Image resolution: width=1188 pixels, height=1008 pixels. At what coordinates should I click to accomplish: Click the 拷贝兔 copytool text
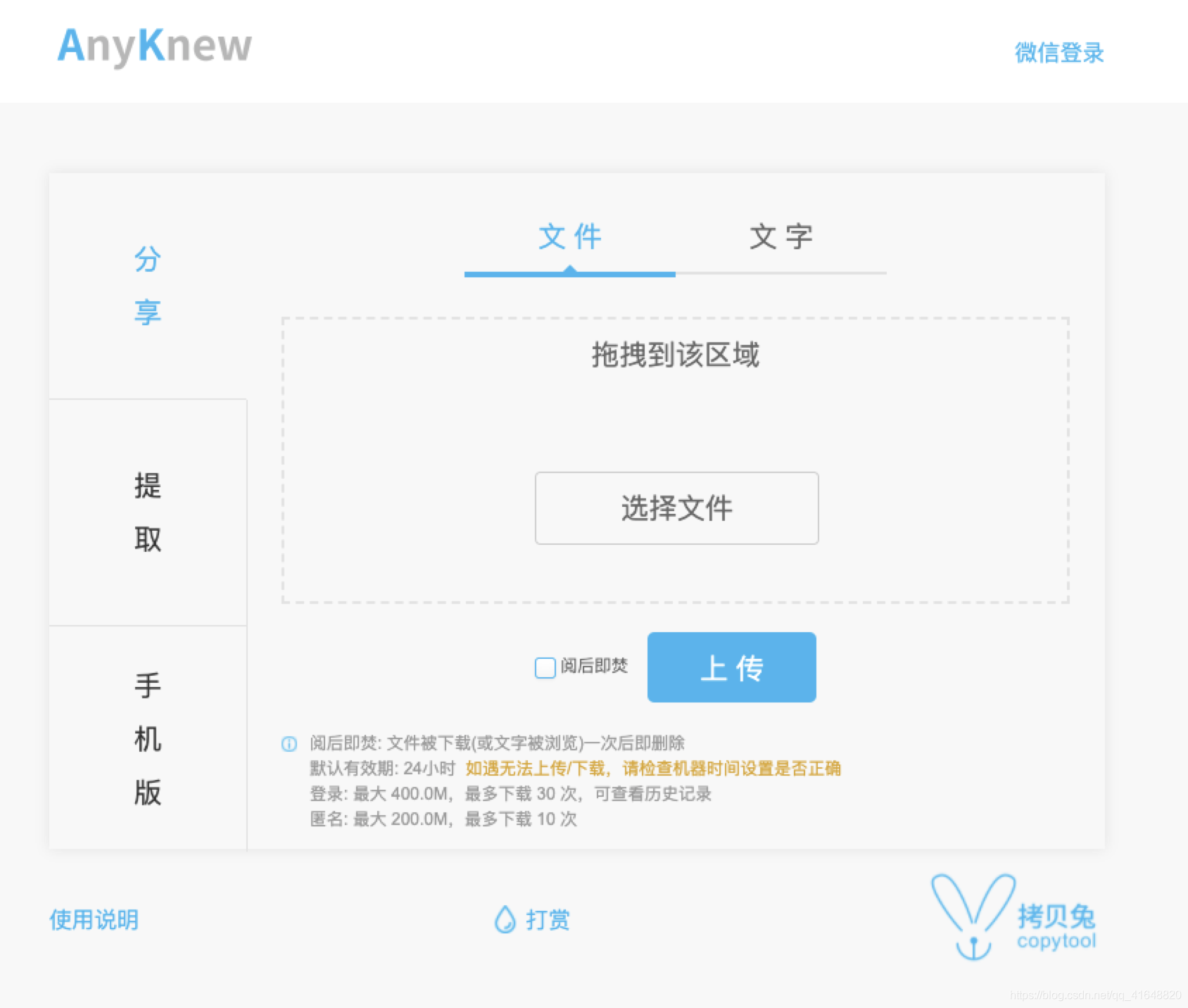(x=1056, y=927)
